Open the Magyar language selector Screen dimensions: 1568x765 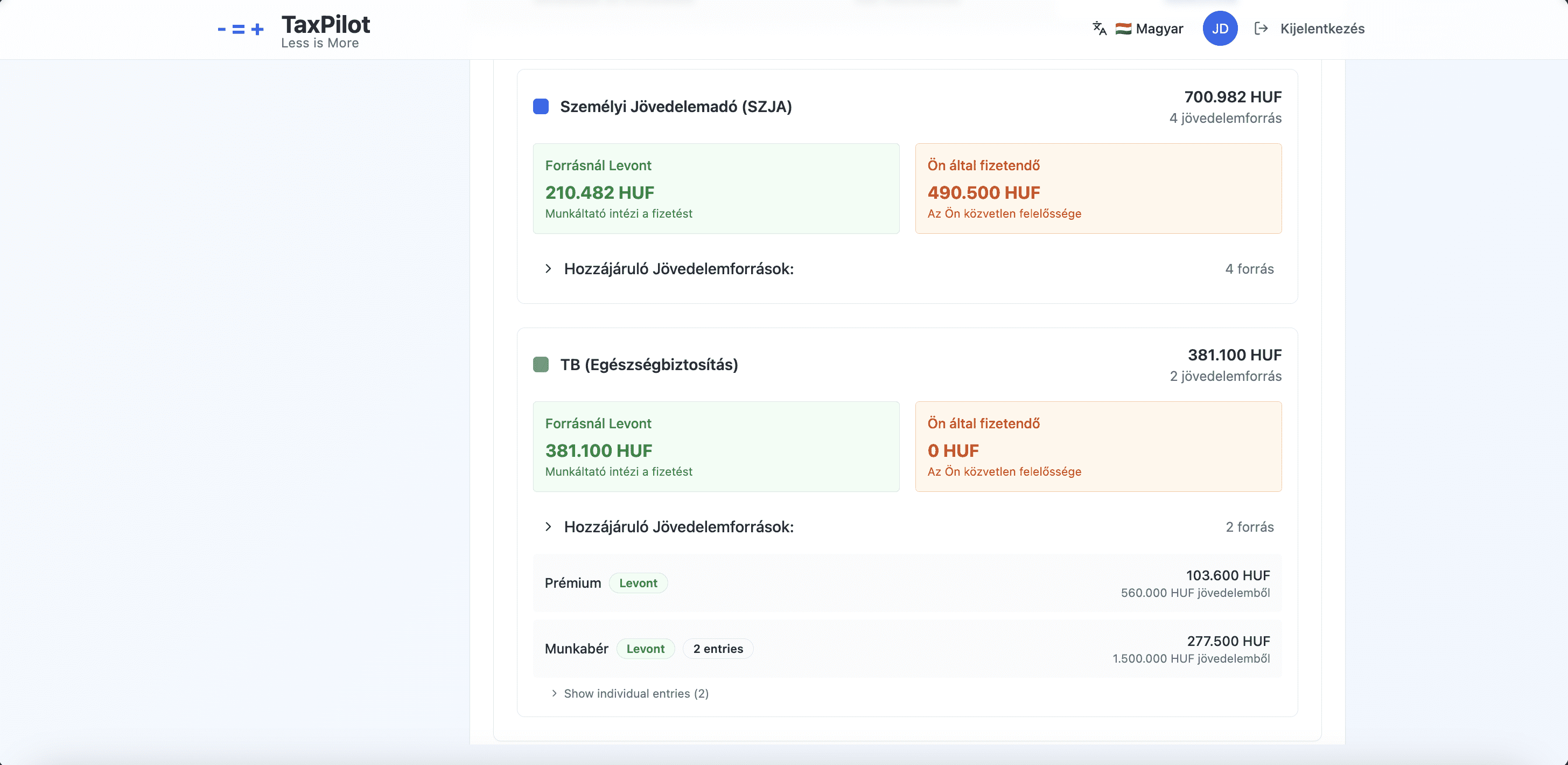point(1158,29)
